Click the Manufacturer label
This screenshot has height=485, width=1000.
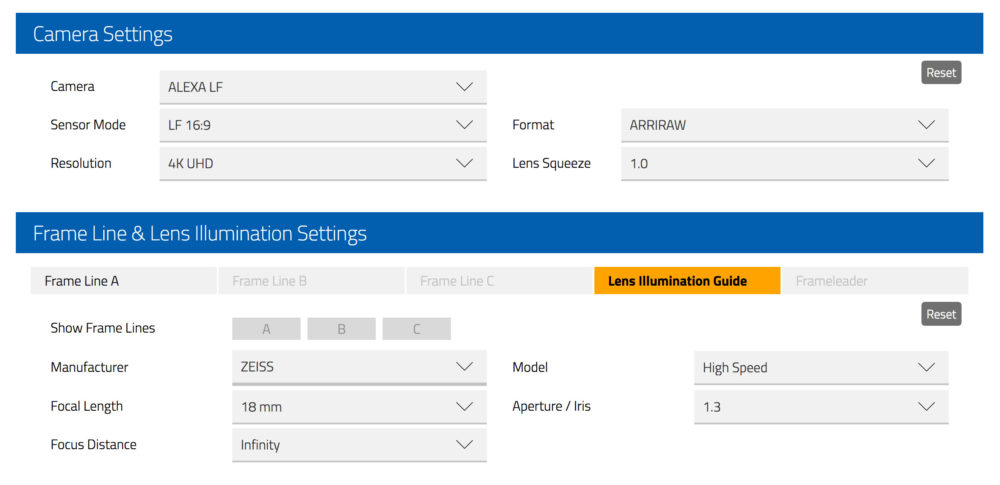coord(89,367)
